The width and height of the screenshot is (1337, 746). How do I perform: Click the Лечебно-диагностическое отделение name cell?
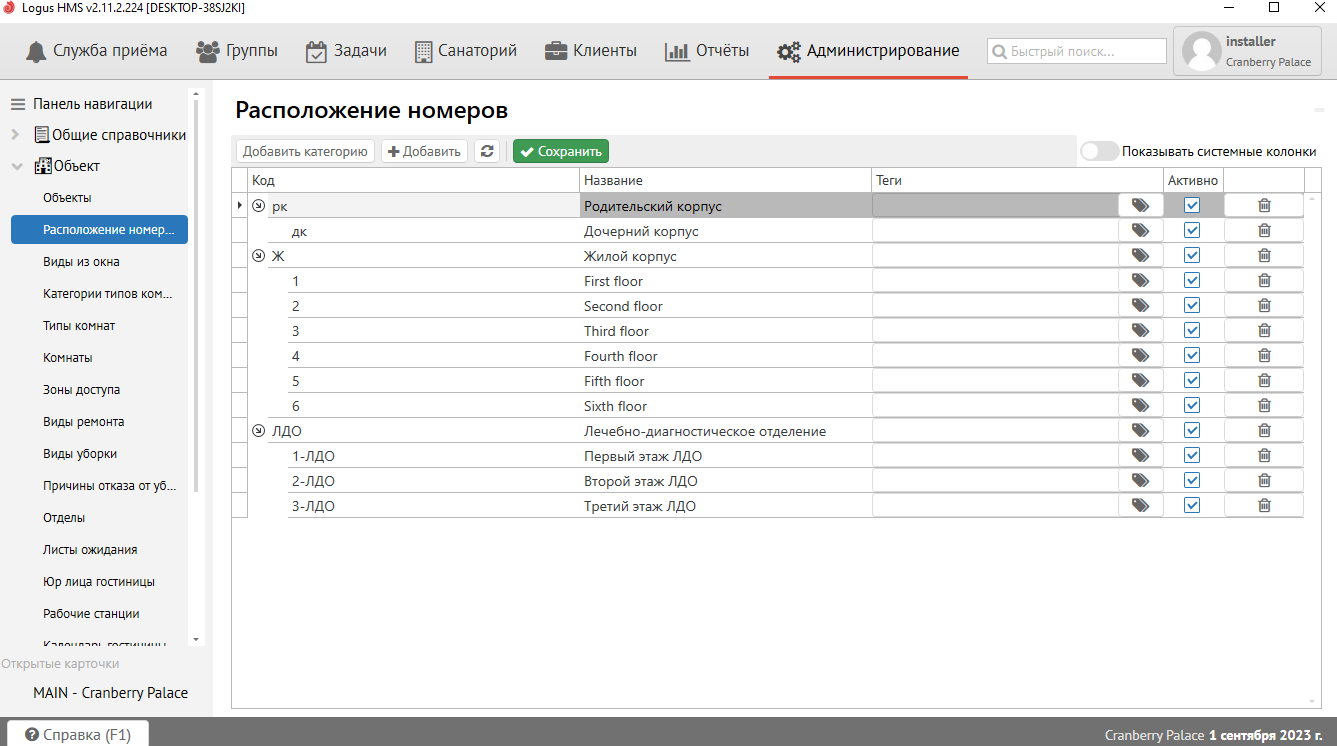pos(726,431)
